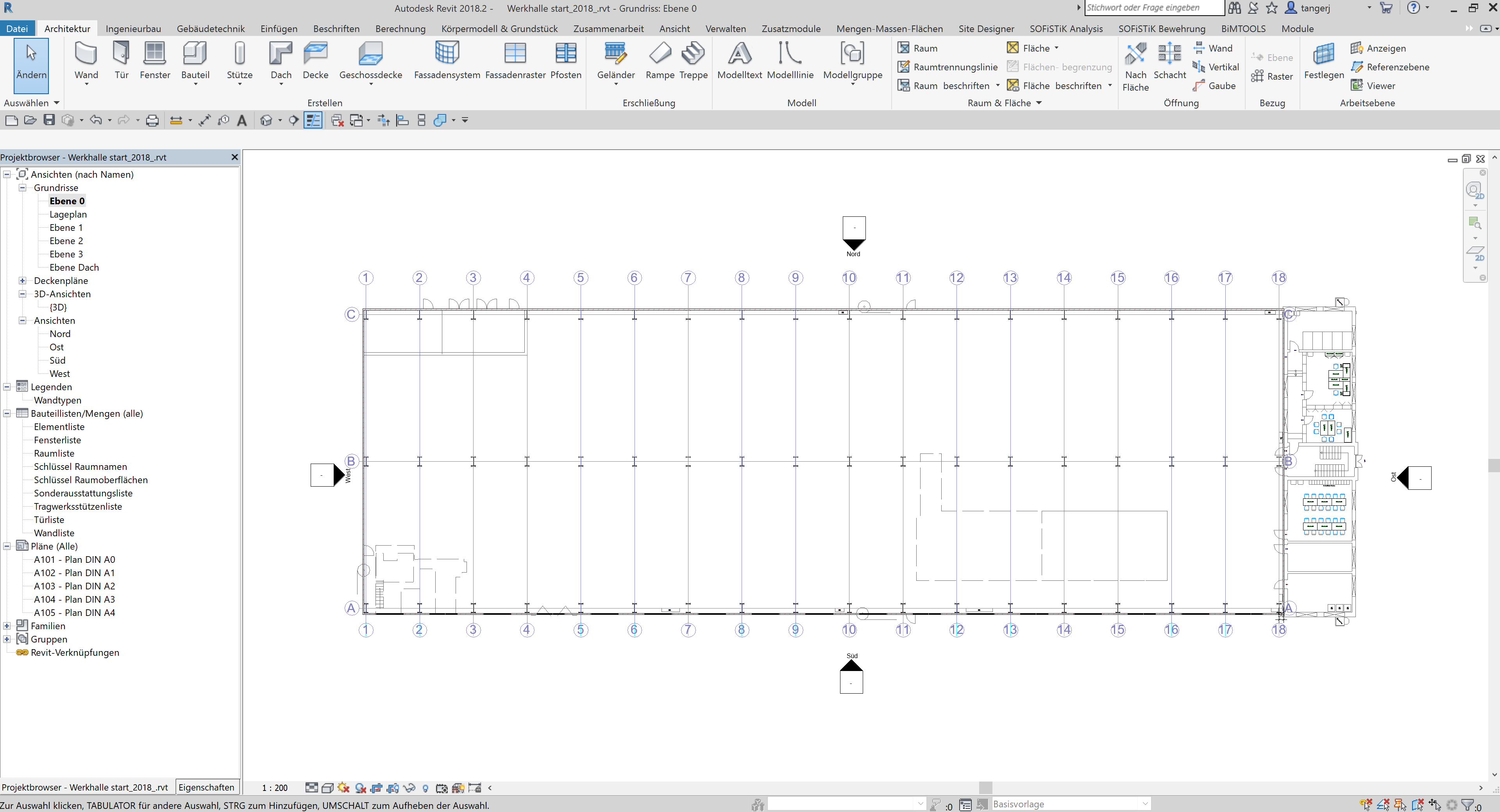Click the Viewer button
The height and width of the screenshot is (812, 1500).
[1373, 86]
